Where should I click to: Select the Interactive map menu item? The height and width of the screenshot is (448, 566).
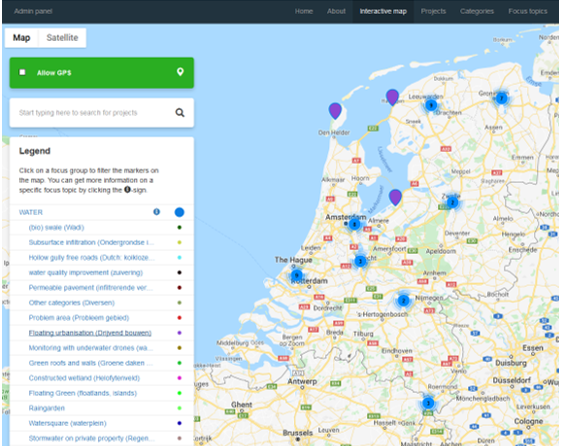[x=383, y=11]
